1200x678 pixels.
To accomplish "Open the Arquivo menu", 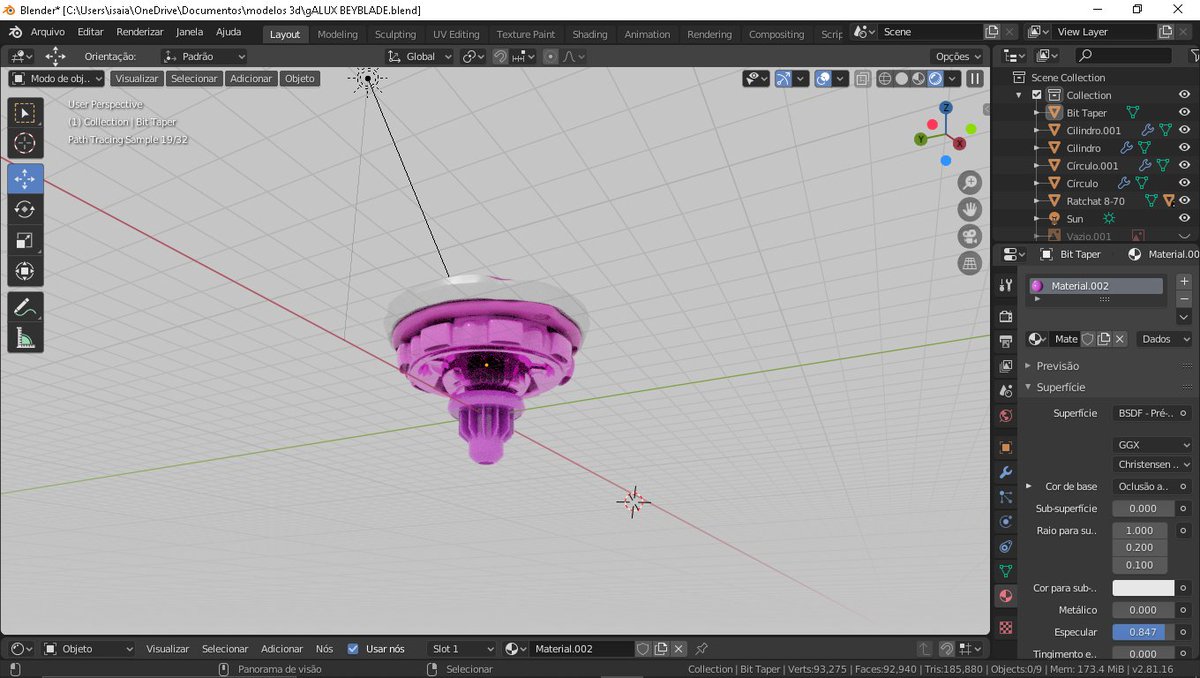I will point(47,32).
